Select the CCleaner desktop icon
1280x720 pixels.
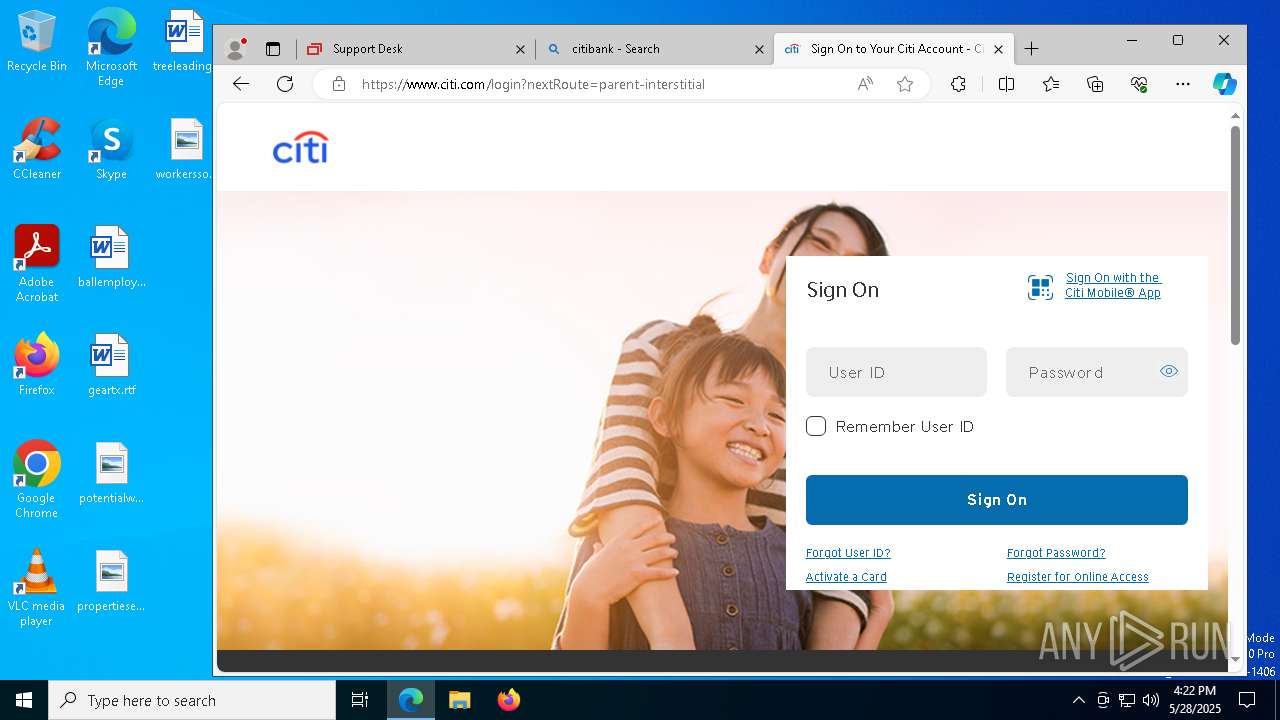point(37,149)
